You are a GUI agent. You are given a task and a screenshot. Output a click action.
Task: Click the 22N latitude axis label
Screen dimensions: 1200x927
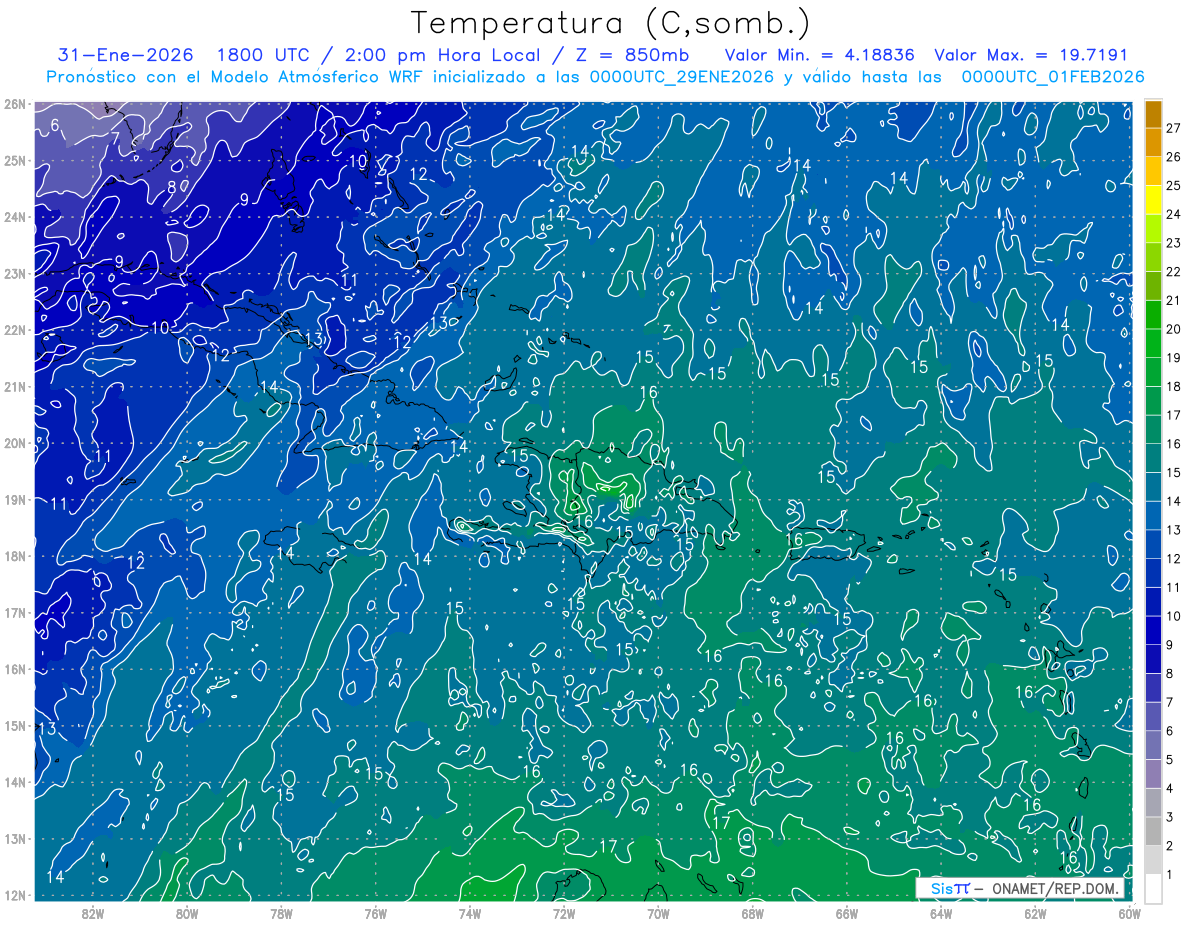coord(15,330)
